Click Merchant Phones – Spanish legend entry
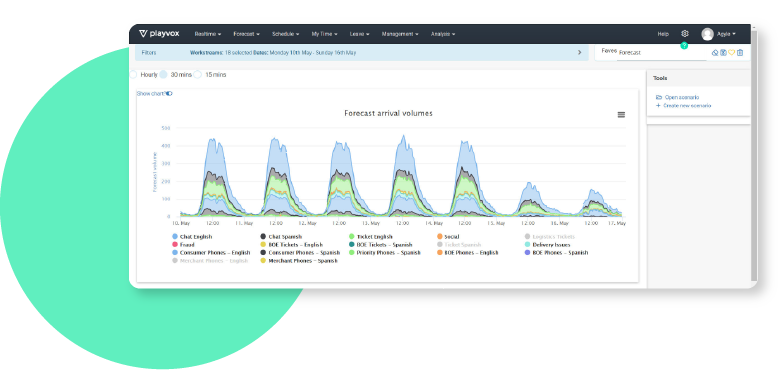 click(x=299, y=261)
